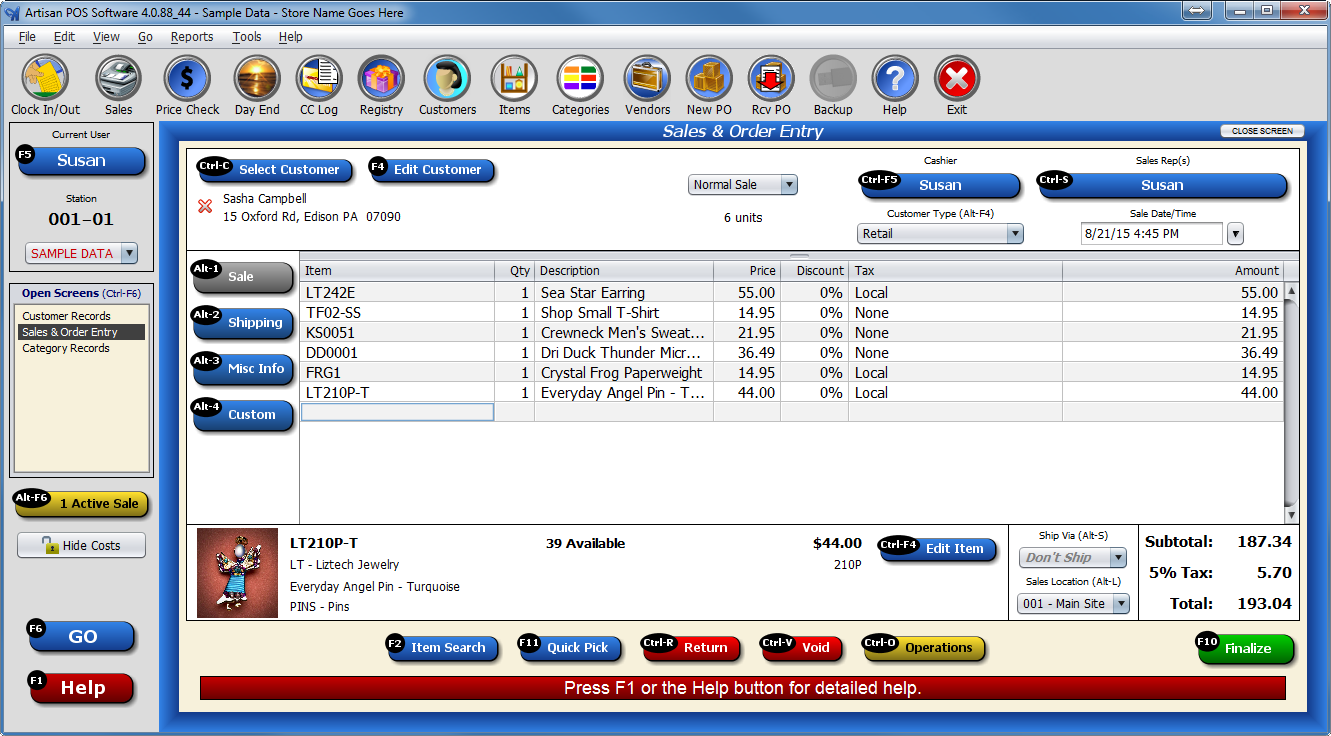Toggle the Hide Costs lock button
The width and height of the screenshot is (1331, 736).
point(81,545)
